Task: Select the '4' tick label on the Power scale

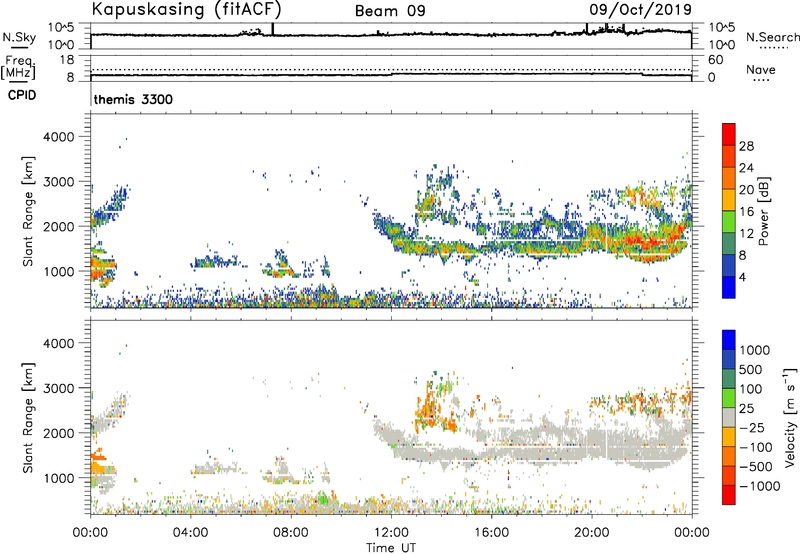Action: pos(742,277)
